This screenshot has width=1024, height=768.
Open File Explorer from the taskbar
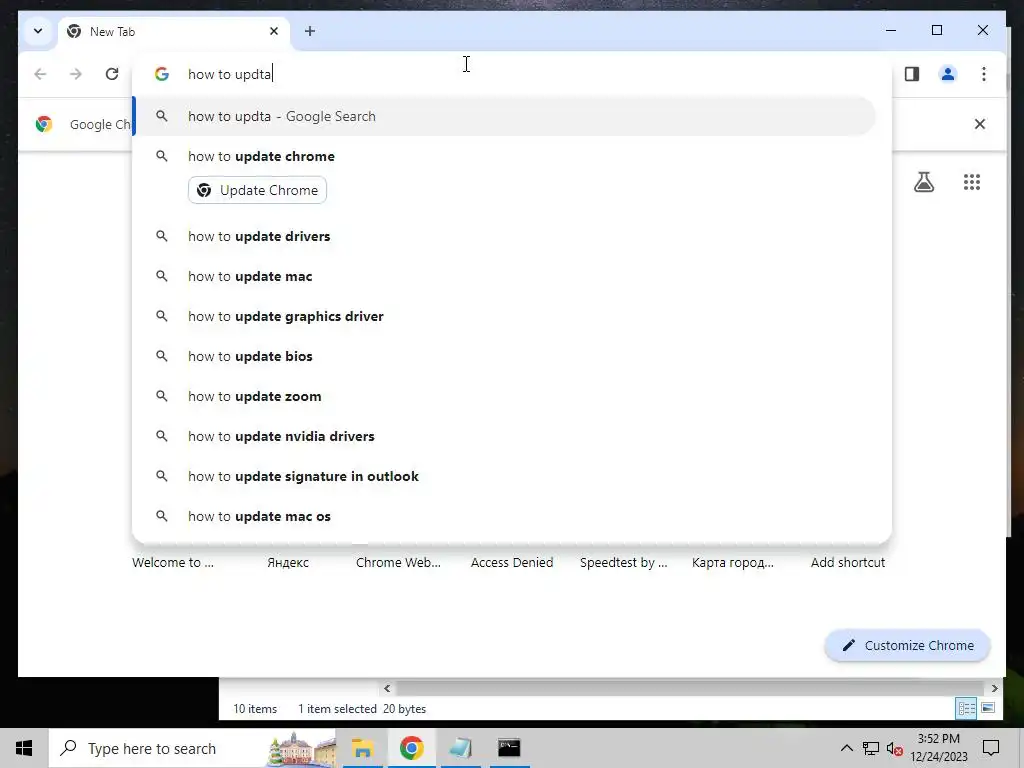(x=362, y=748)
